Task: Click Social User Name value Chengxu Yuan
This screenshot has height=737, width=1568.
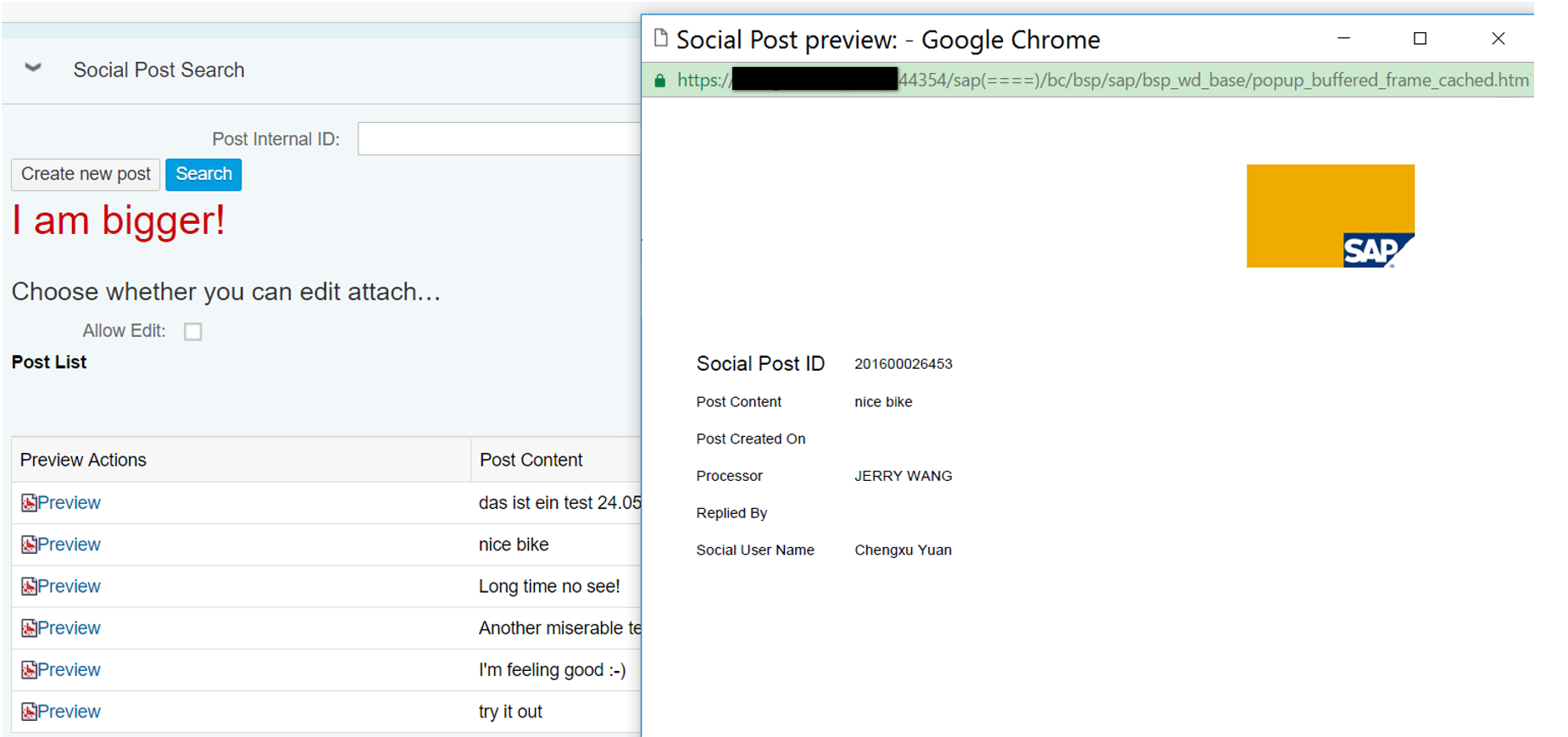Action: (903, 550)
